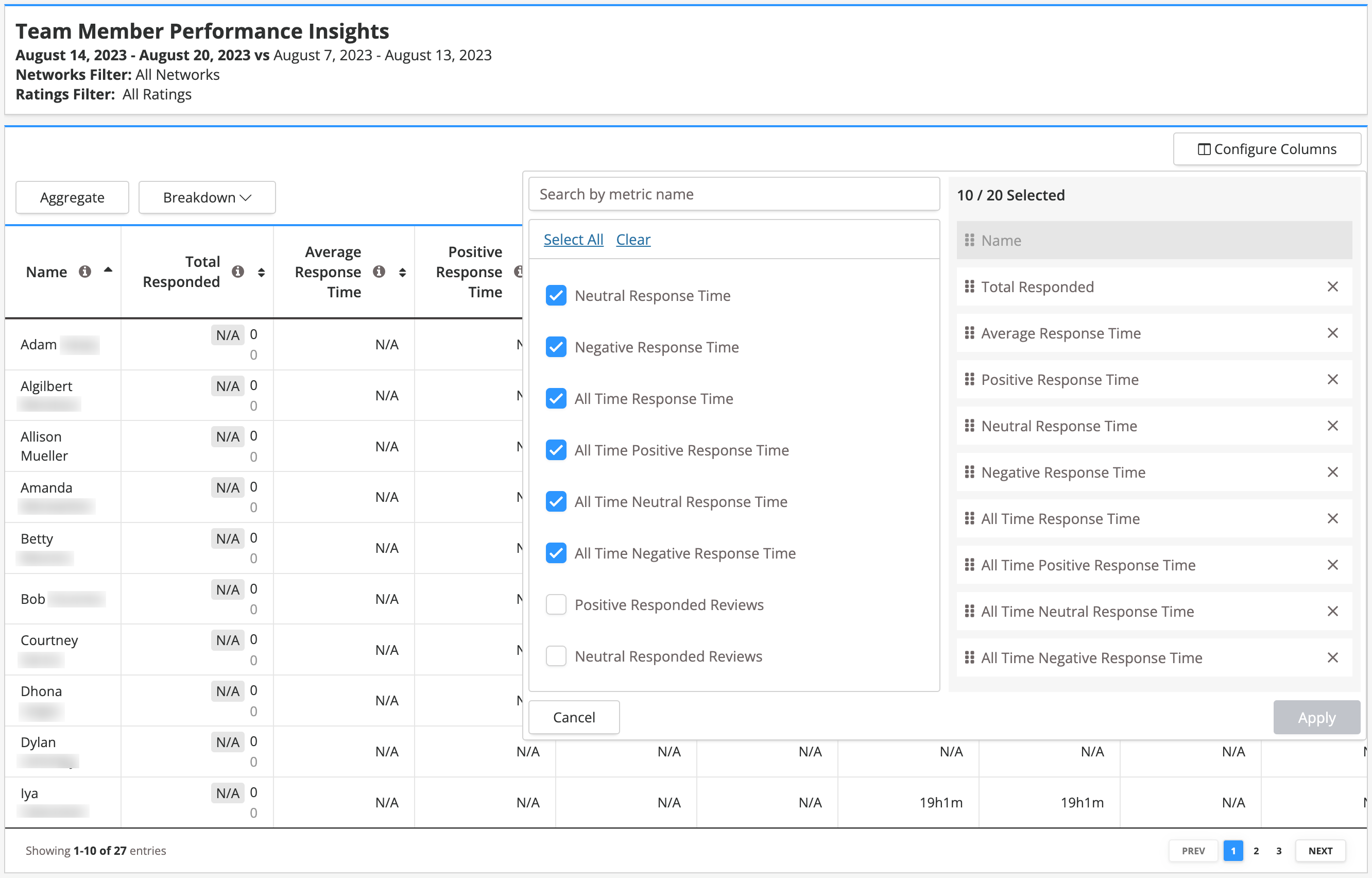Uncheck Negative Response Time checkbox
1372x878 pixels.
[x=556, y=347]
